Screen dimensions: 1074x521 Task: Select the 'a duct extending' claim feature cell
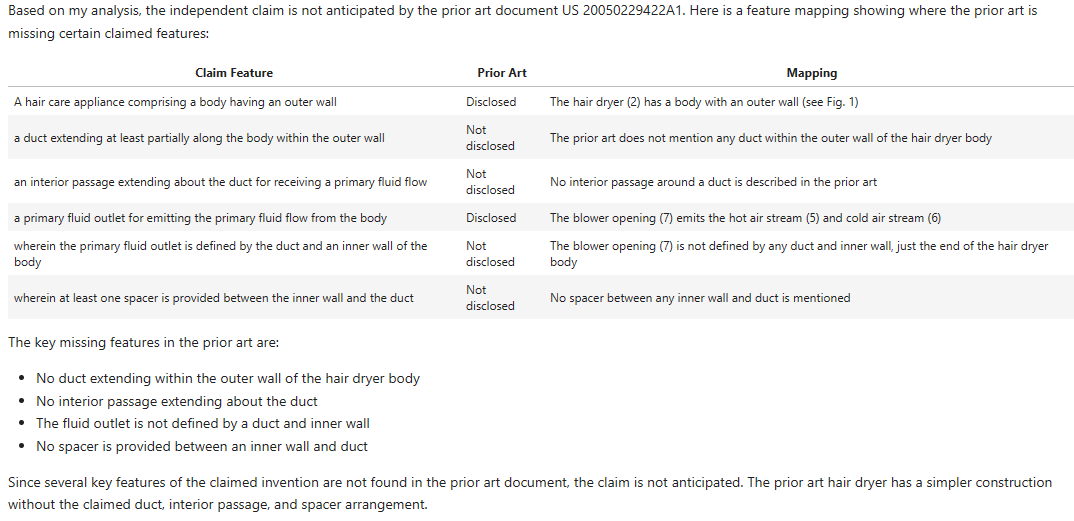point(199,138)
